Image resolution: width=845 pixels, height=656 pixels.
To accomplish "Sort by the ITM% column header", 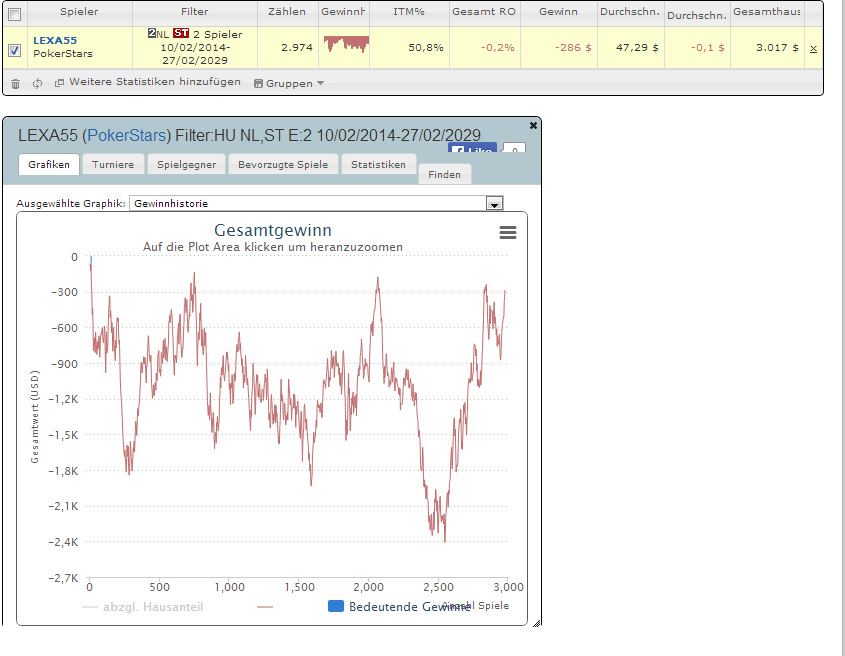I will (409, 12).
